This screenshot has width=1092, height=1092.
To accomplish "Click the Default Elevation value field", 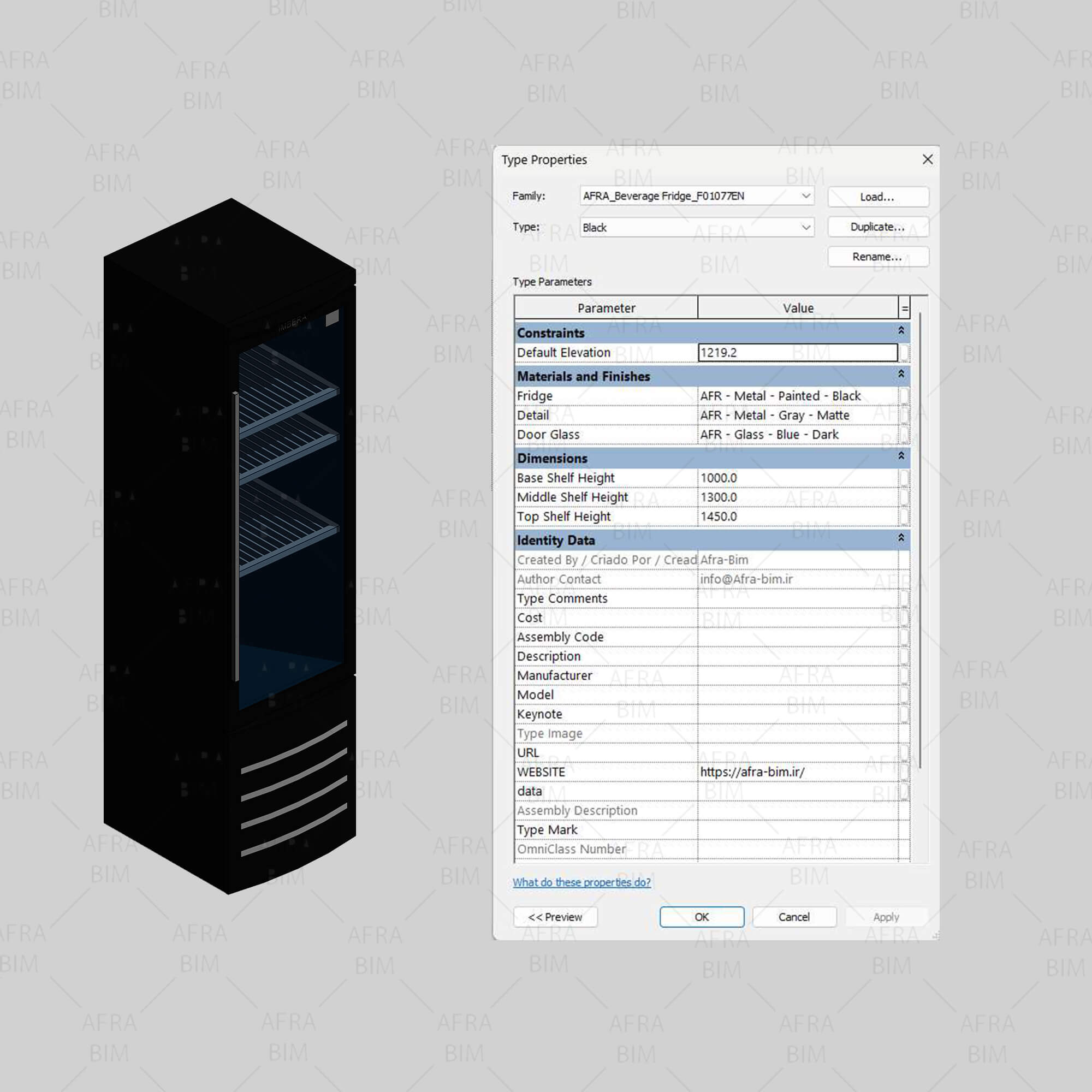I will point(797,353).
